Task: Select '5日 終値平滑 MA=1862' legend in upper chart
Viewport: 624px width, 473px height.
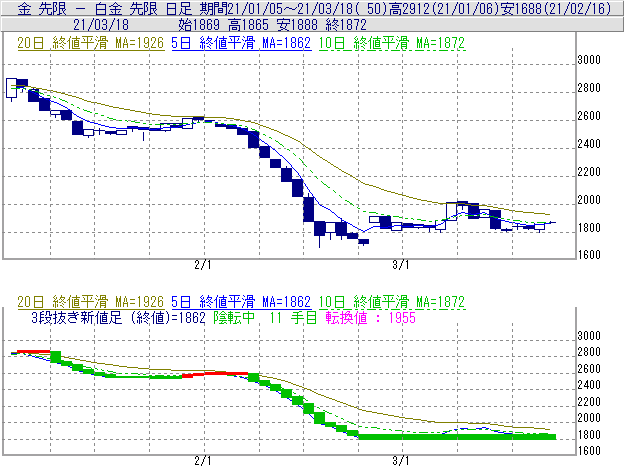Action: coord(241,43)
